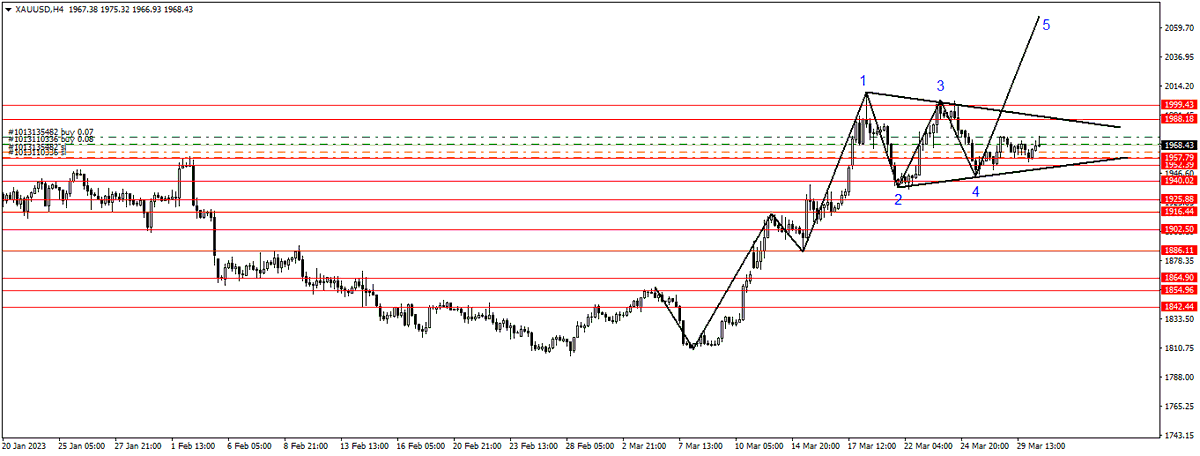
Task: Select the Elliott wave label 4
Action: pyautogui.click(x=976, y=191)
